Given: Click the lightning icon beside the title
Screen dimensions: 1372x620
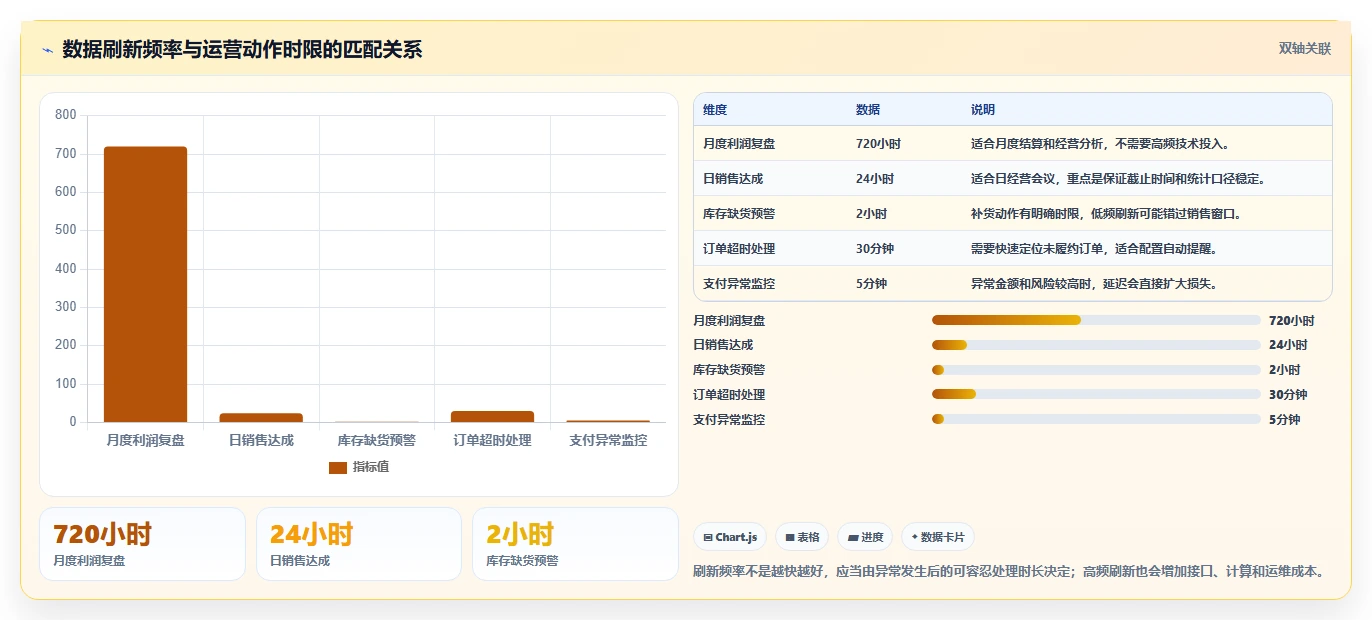Looking at the screenshot, I should 47,50.
